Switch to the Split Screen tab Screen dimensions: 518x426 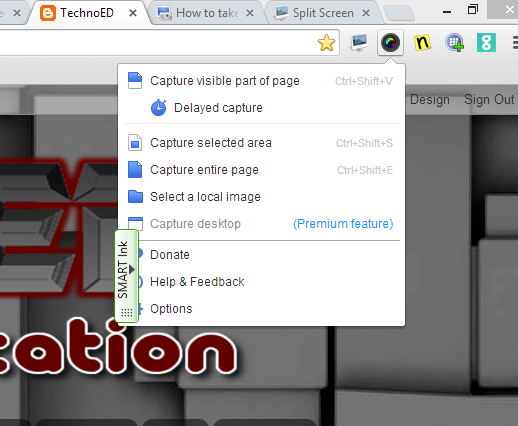[x=323, y=13]
